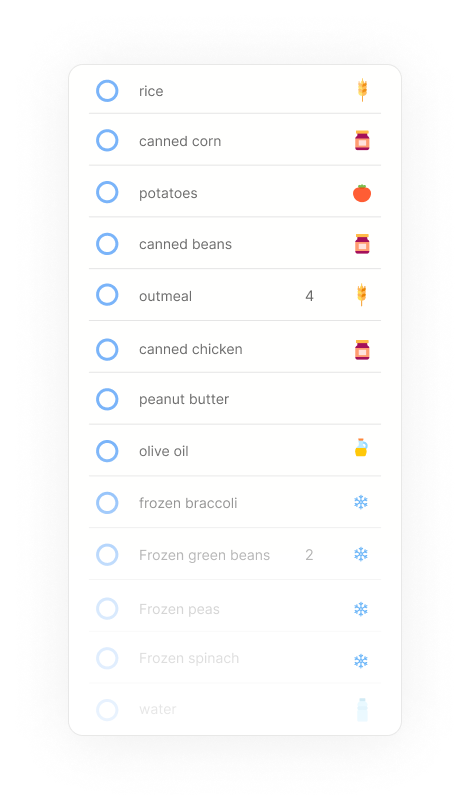The height and width of the screenshot is (808, 470).
Task: Open the potatoes item text
Action: 168,193
